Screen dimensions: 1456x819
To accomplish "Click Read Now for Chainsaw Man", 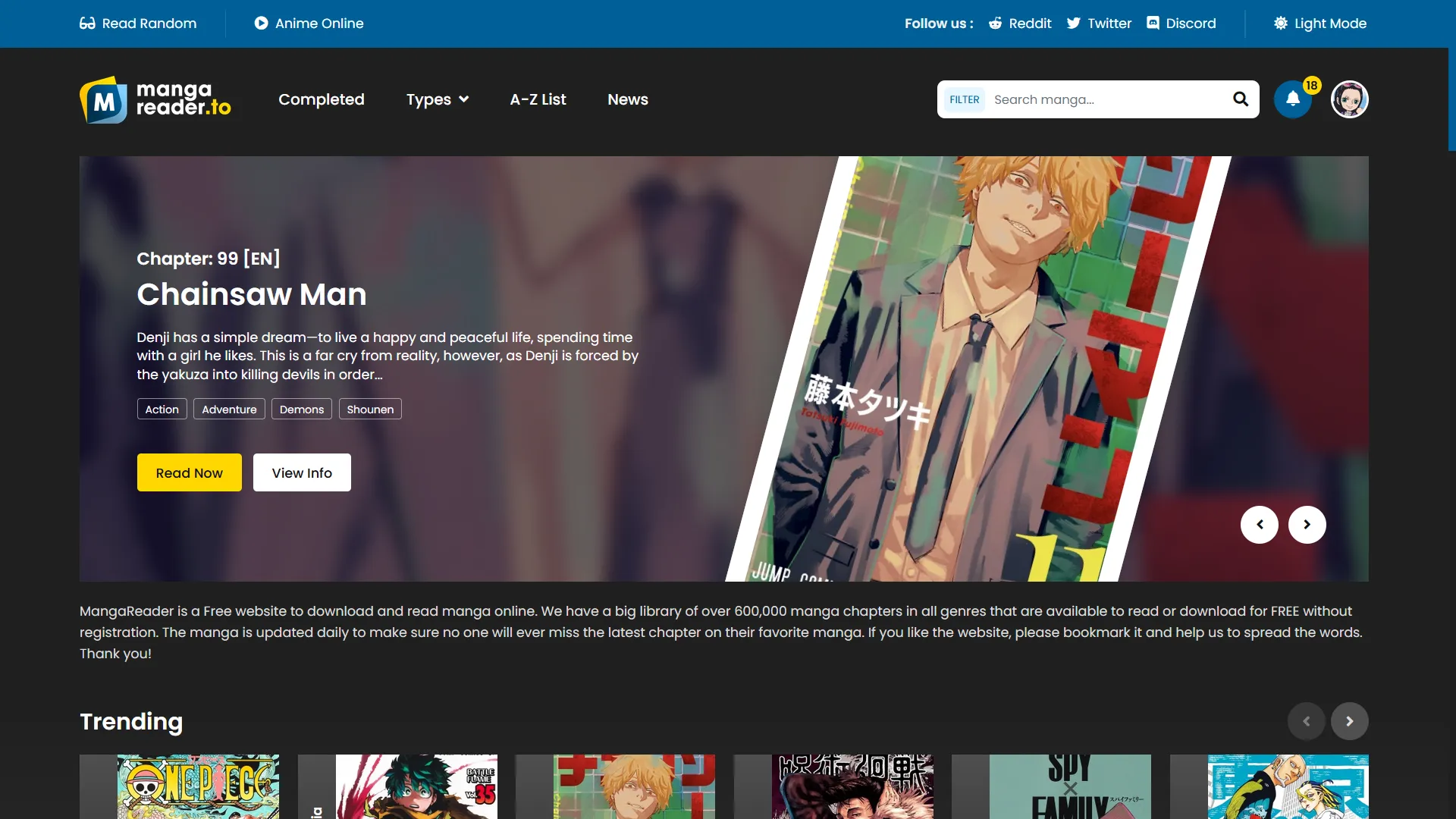I will (190, 472).
